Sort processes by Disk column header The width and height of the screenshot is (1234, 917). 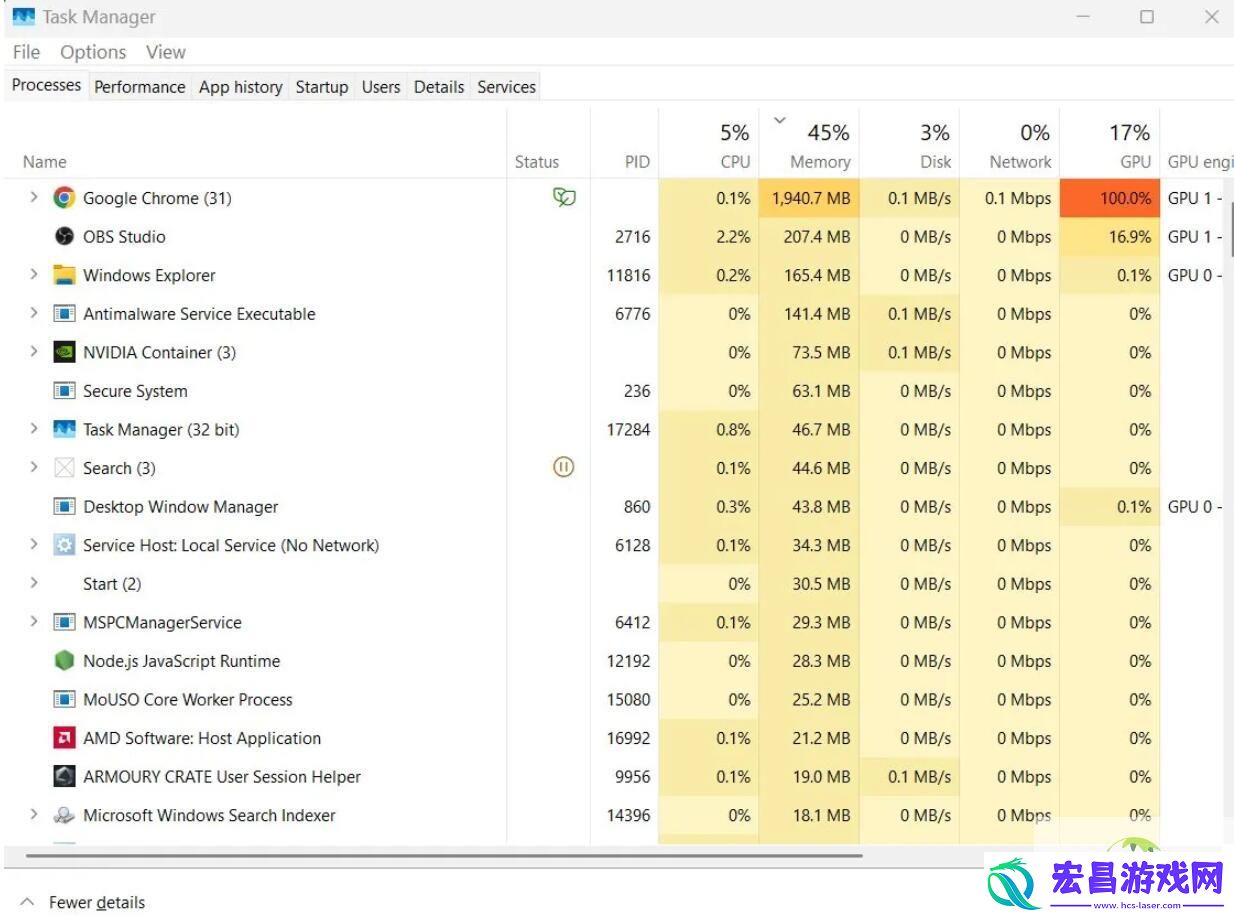(x=909, y=143)
